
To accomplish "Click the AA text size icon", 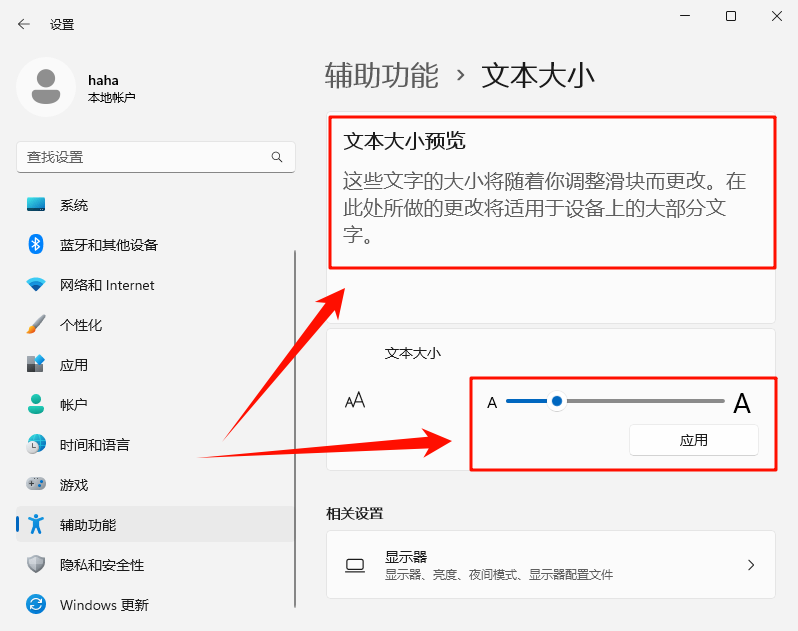I will [x=355, y=400].
